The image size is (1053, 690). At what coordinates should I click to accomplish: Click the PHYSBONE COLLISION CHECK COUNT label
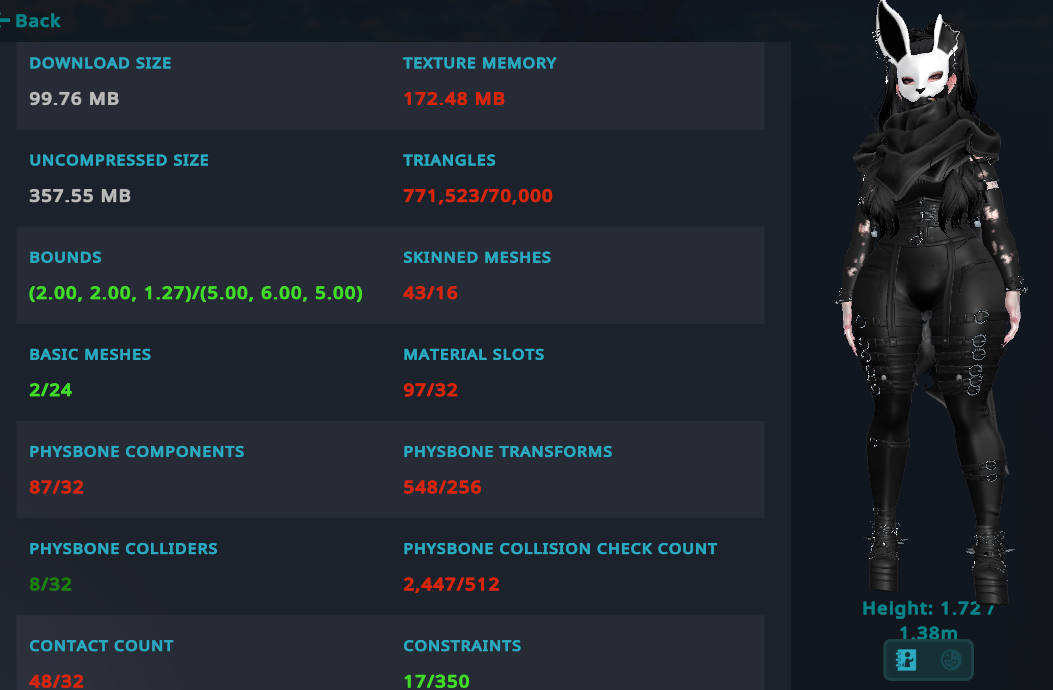pos(560,549)
